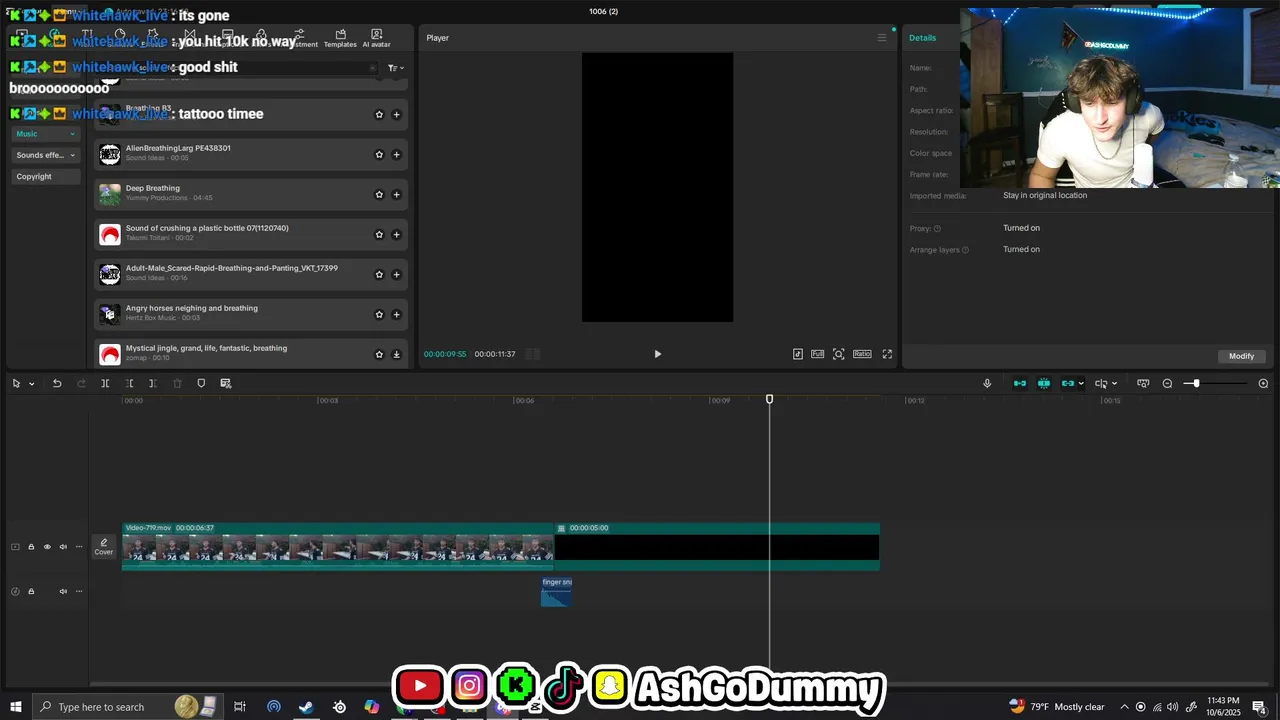Click the zoom-to-fit player icon
The height and width of the screenshot is (720, 1280).
[839, 354]
